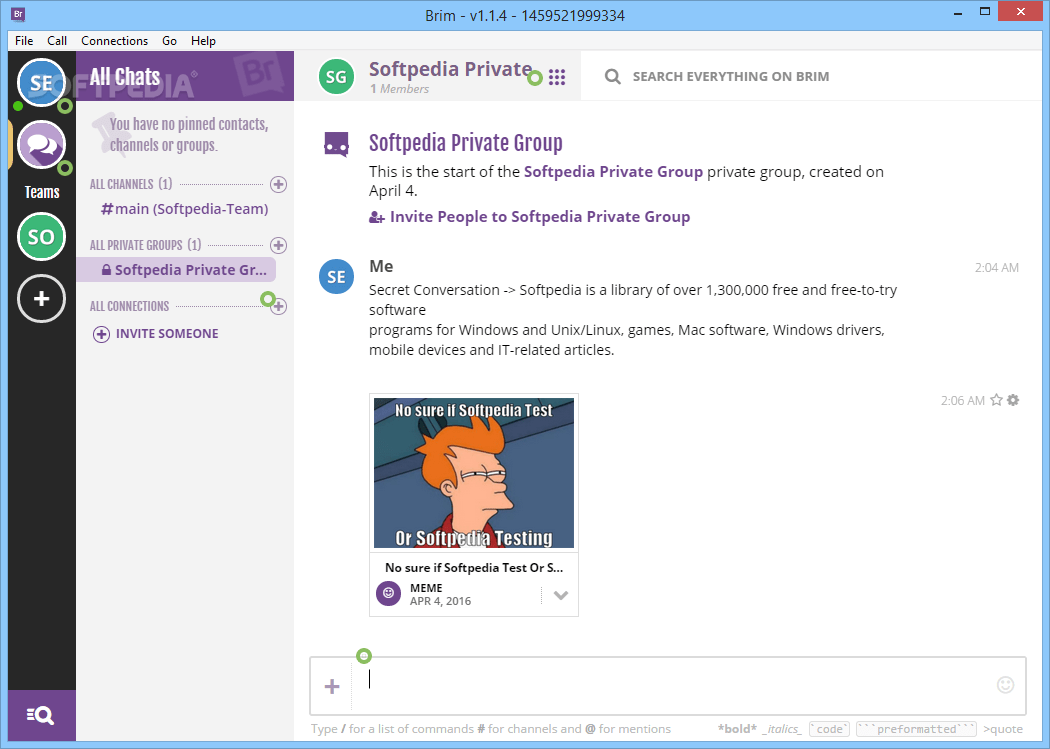Click the Softpedia Private Group heading
The height and width of the screenshot is (749, 1050).
pyautogui.click(x=465, y=143)
